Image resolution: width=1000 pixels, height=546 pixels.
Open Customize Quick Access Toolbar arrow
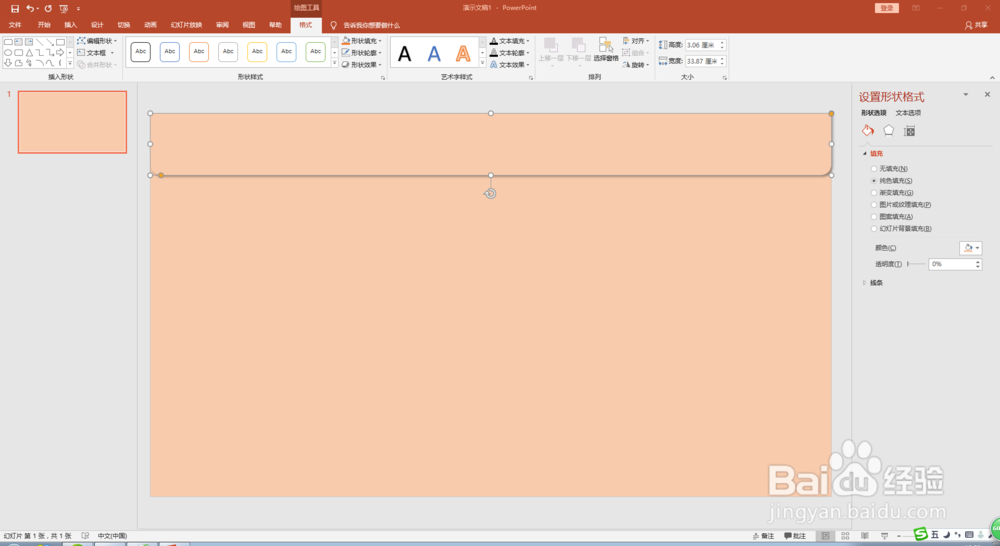pyautogui.click(x=78, y=9)
